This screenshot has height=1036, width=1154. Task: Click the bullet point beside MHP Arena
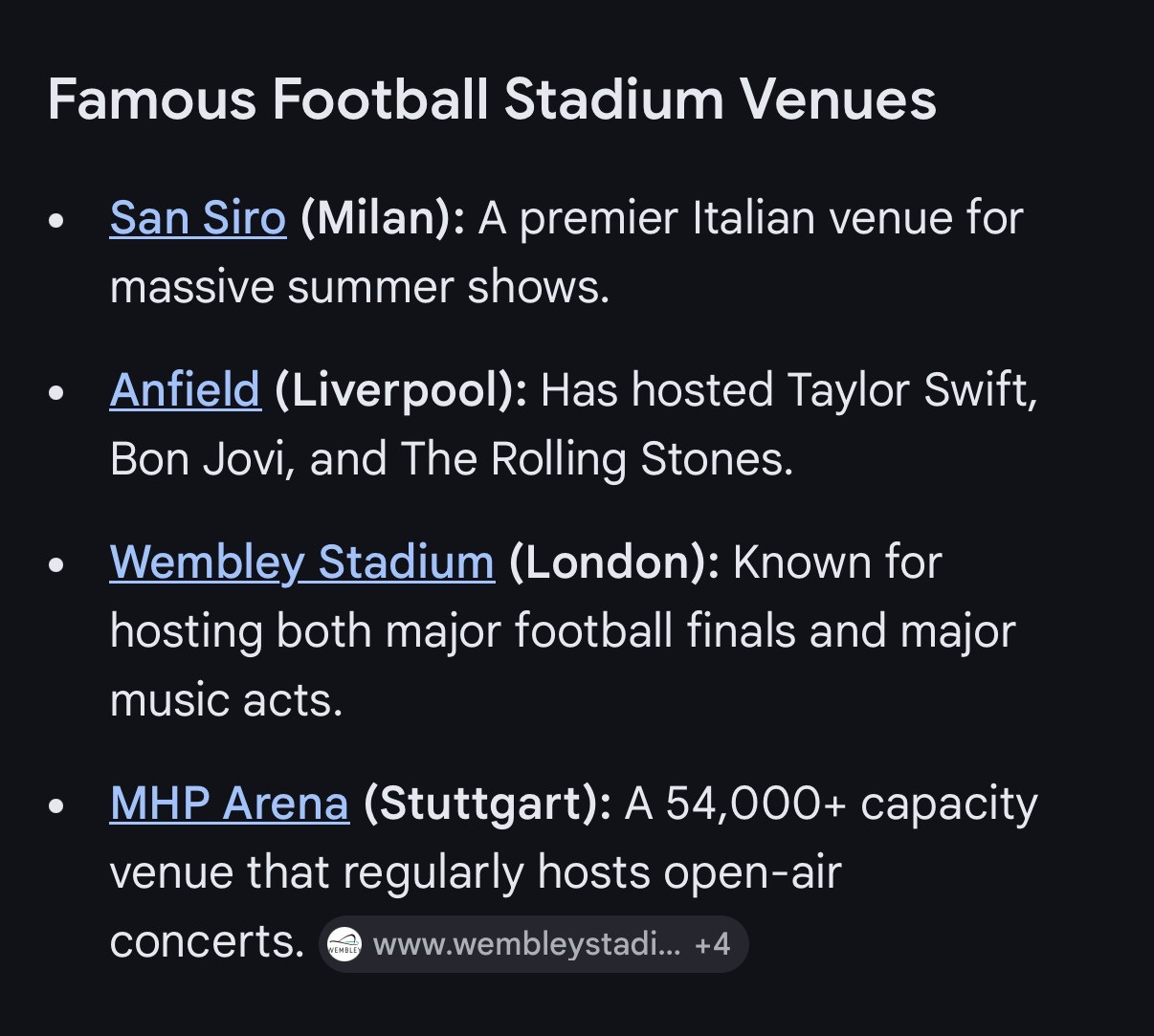57,805
